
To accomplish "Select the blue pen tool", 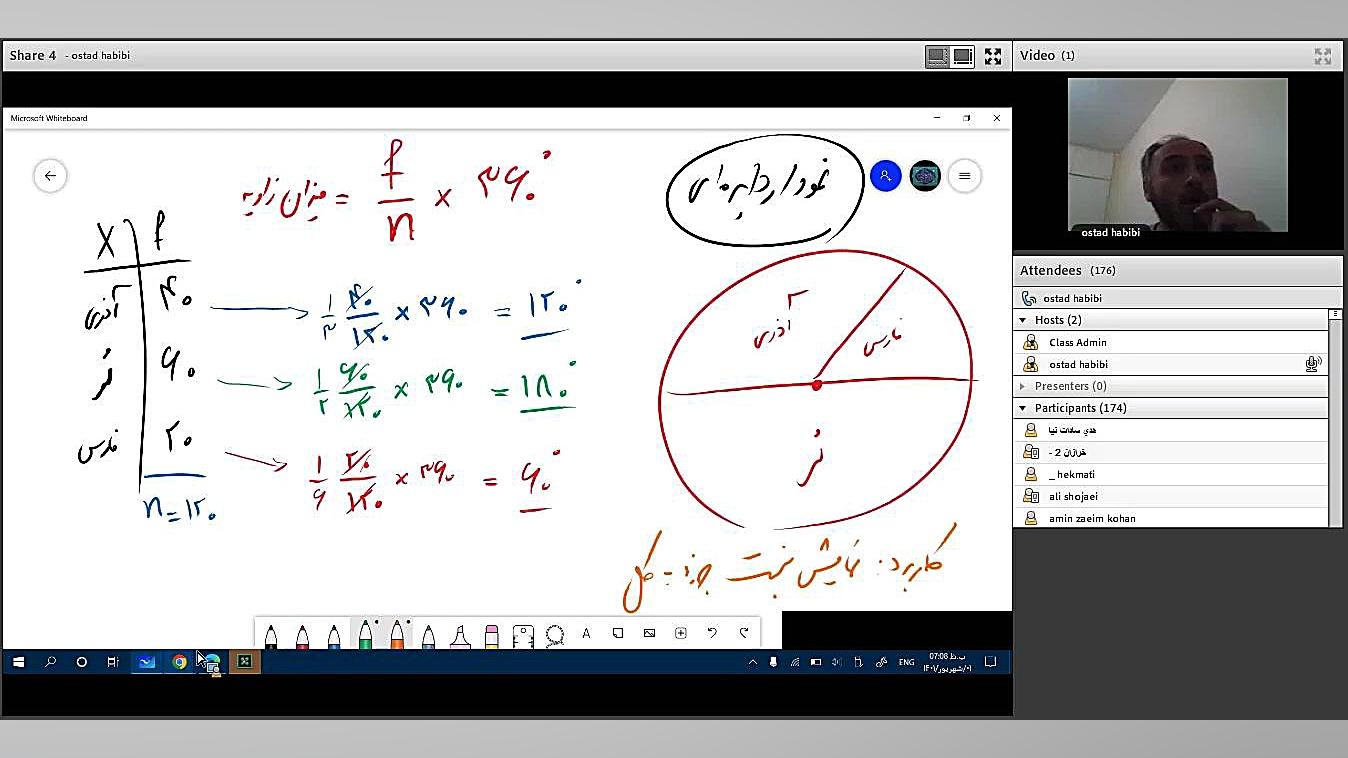I will click(x=334, y=636).
